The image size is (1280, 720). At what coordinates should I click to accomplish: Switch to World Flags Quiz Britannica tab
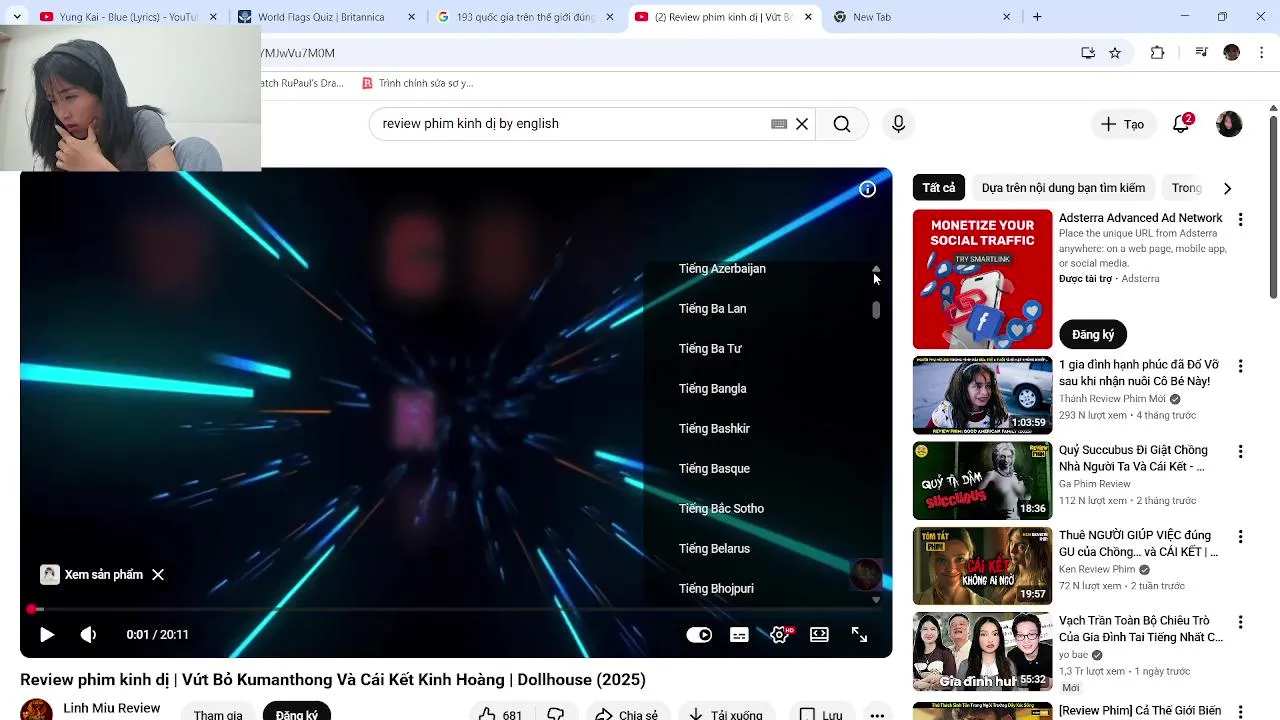tap(320, 17)
